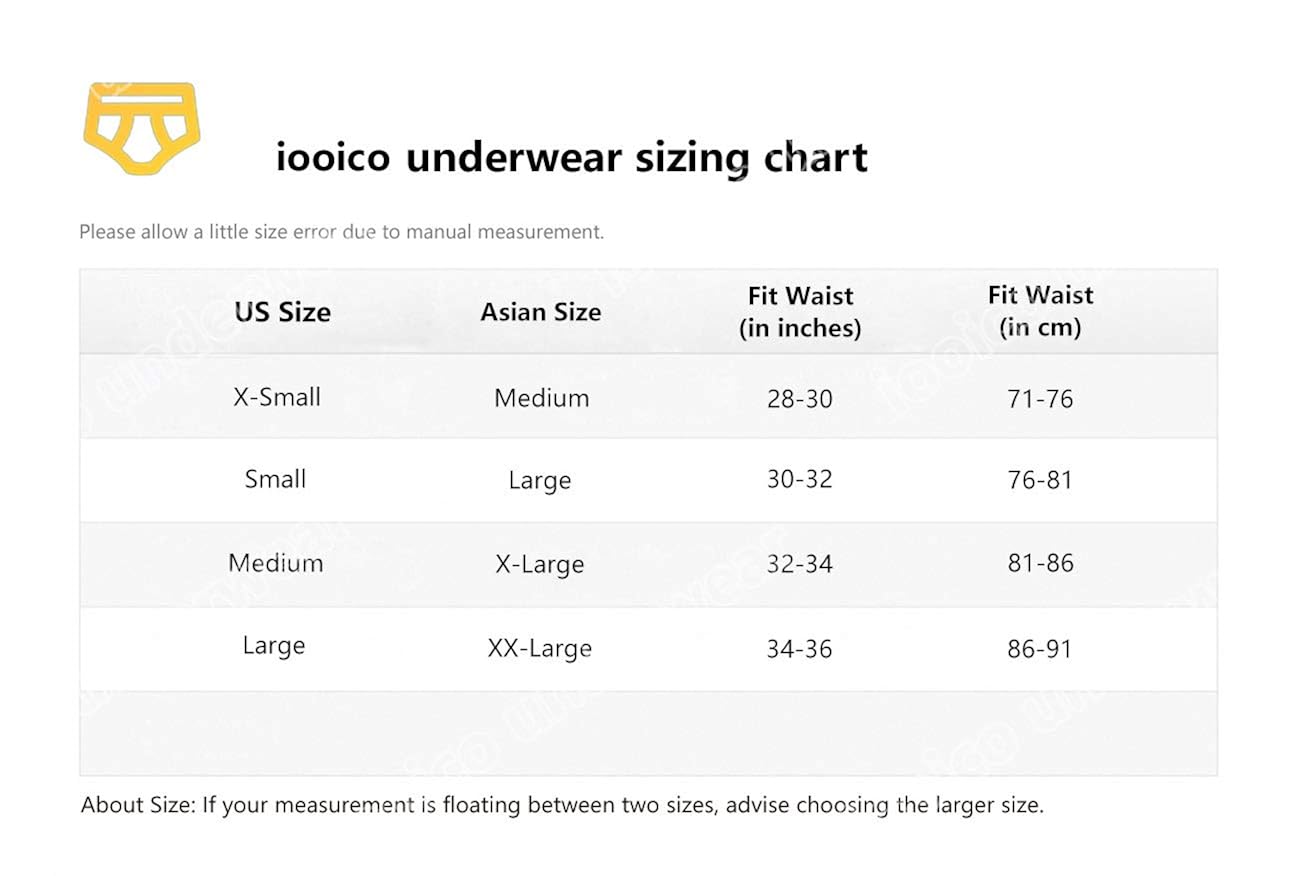The height and width of the screenshot is (876, 1300).
Task: Click the "28-30" inches waist cell
Action: [x=800, y=399]
